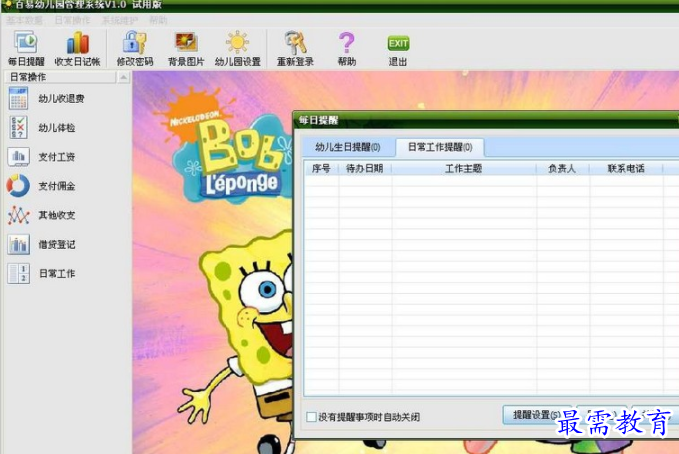Viewport: 679px width, 454px height.
Task: Click the 序号 column header
Action: 321,168
